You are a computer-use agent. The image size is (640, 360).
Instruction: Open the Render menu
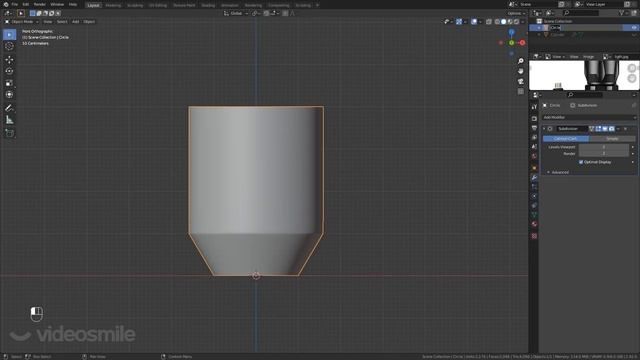pos(40,4)
